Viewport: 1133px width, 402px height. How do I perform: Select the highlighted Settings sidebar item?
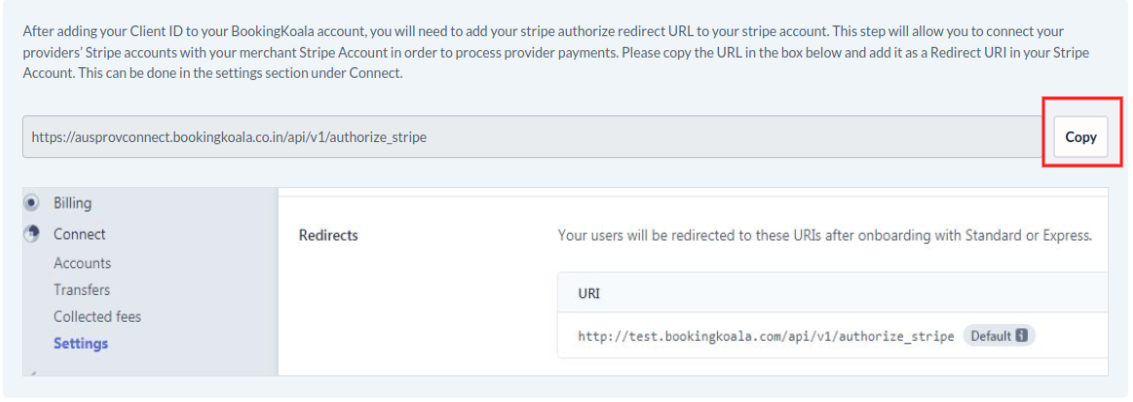(x=81, y=343)
